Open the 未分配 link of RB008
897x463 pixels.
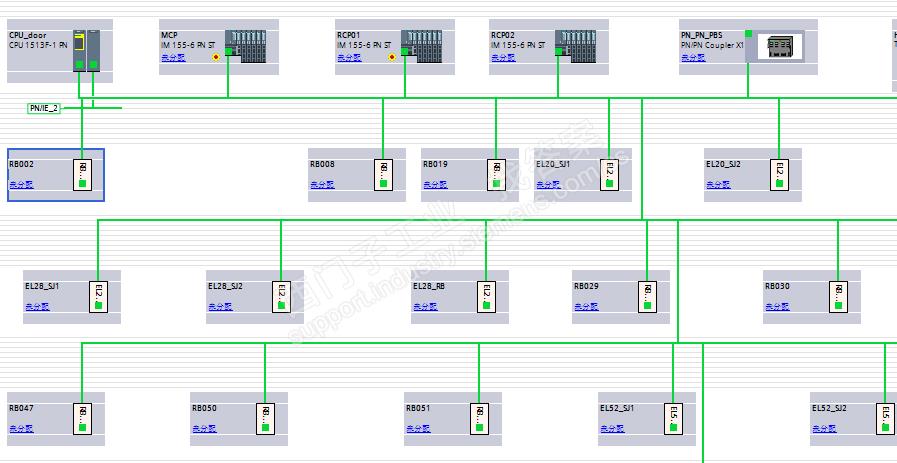(322, 185)
